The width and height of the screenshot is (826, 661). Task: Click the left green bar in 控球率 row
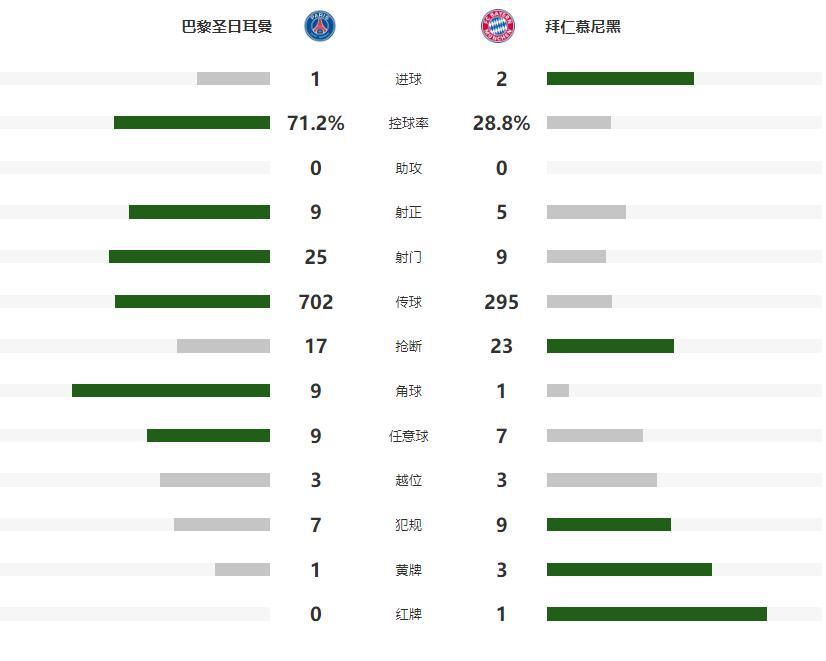[192, 123]
